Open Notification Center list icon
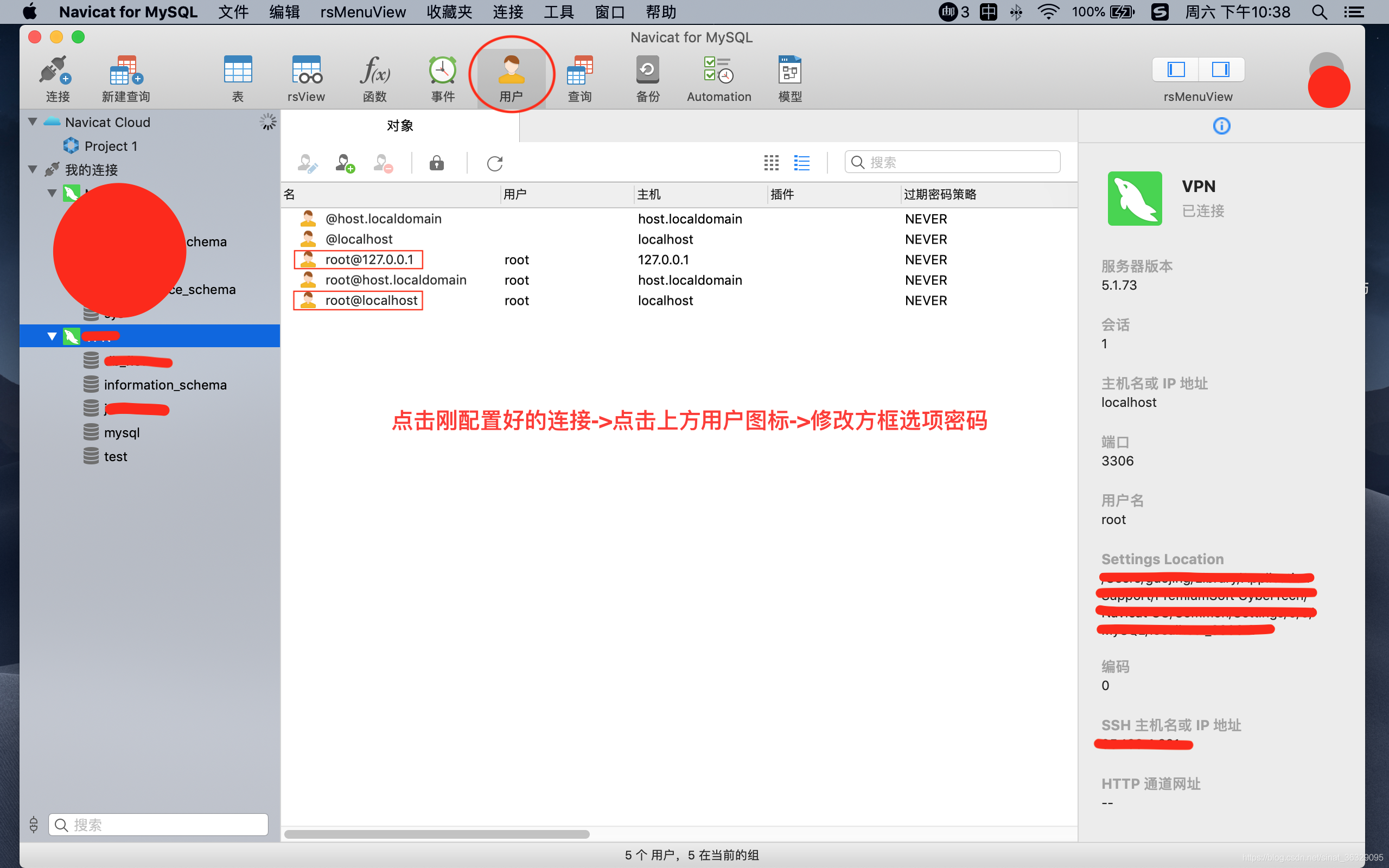1389x868 pixels. point(1354,12)
